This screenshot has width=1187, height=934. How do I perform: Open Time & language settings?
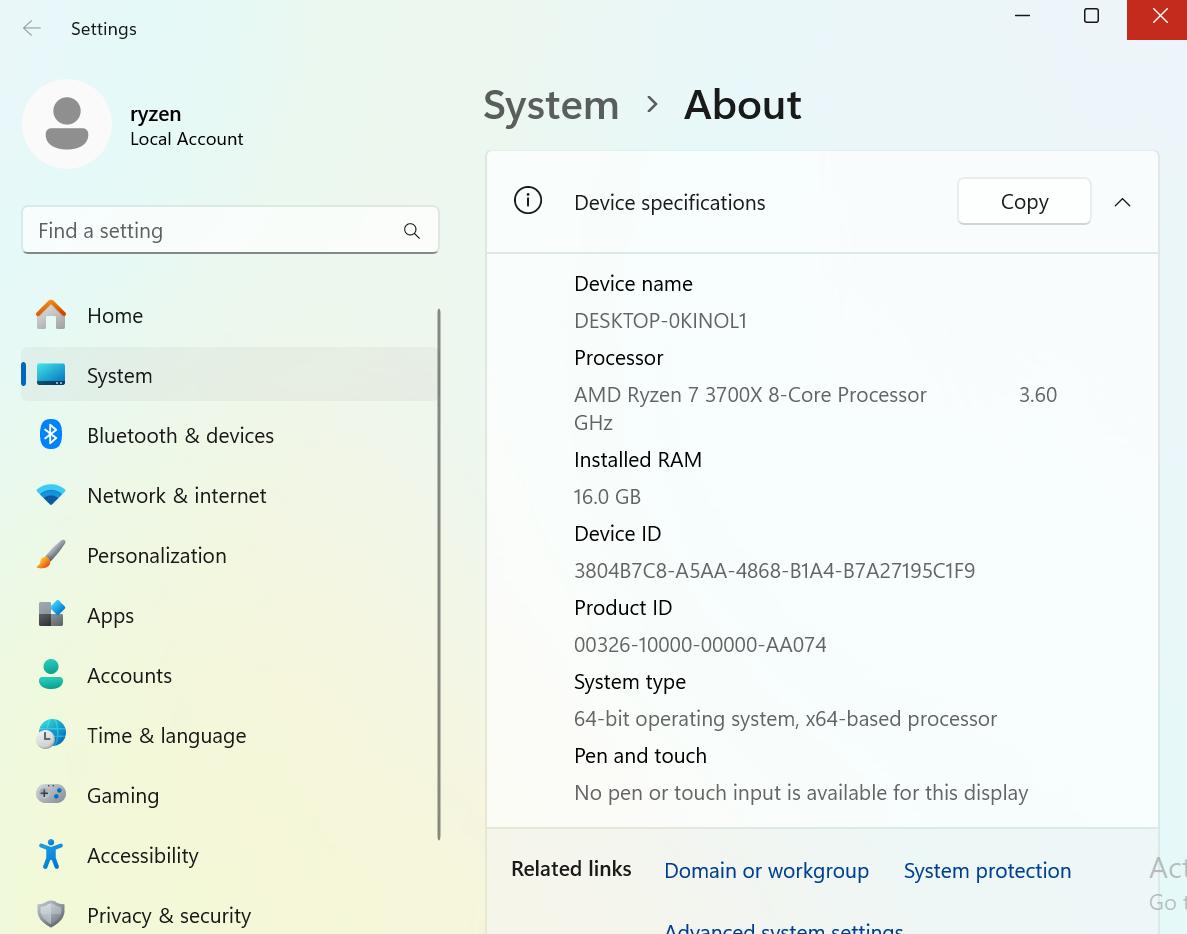pyautogui.click(x=230, y=735)
